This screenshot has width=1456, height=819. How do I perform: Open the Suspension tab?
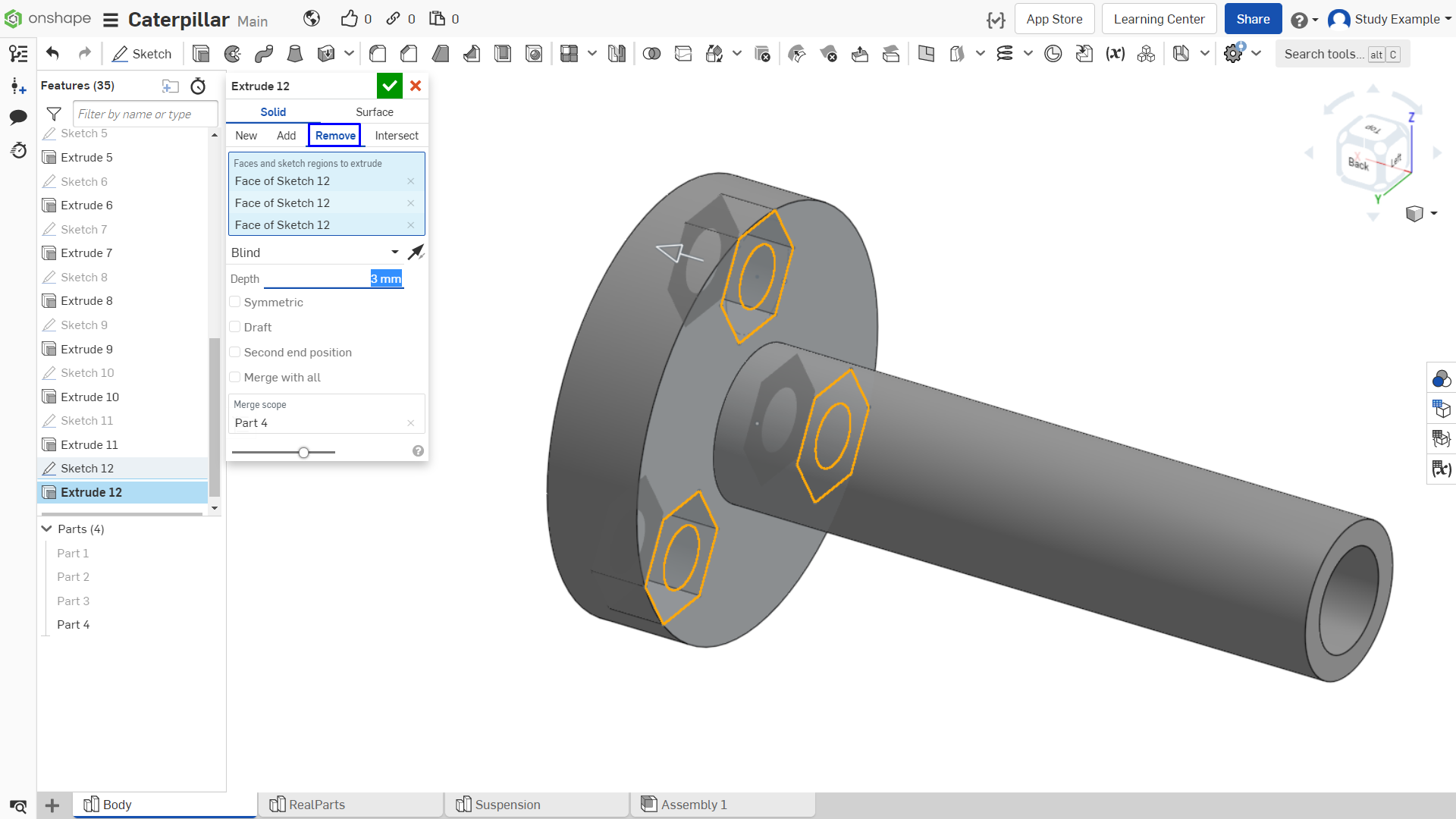[x=537, y=805]
